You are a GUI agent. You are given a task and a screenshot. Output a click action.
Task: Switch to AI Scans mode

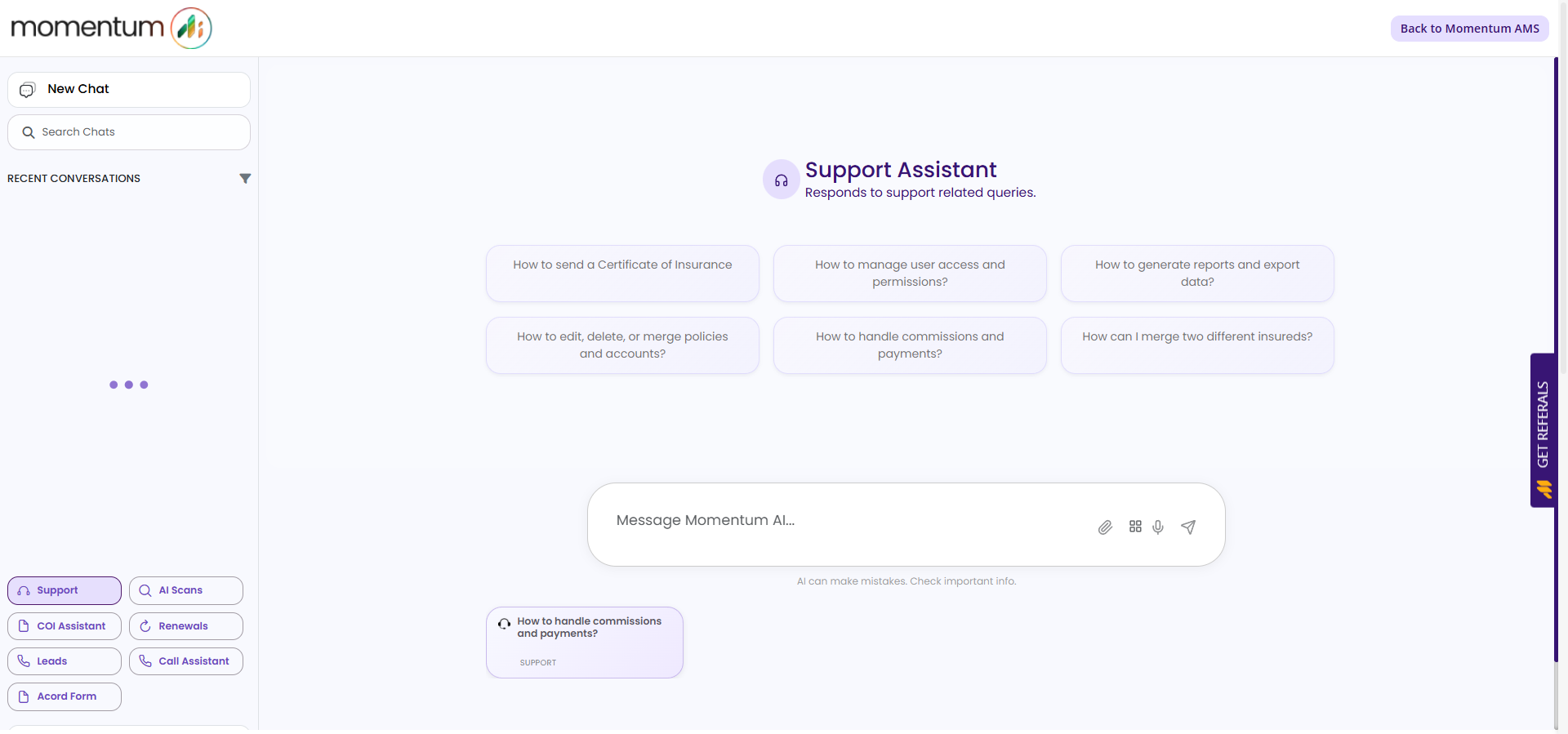tap(186, 590)
